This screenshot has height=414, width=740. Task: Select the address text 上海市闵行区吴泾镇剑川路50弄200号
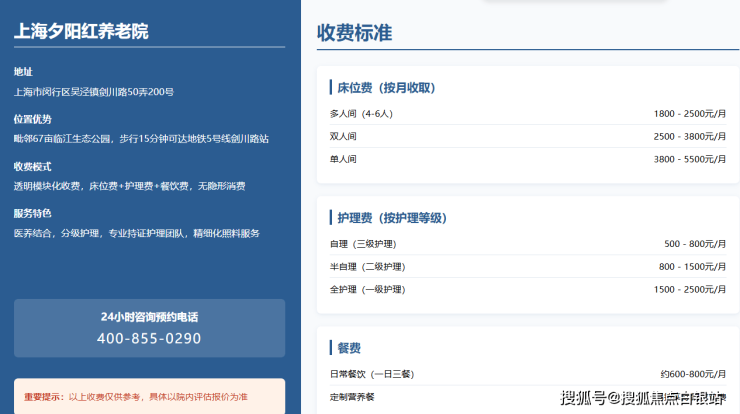(x=93, y=92)
